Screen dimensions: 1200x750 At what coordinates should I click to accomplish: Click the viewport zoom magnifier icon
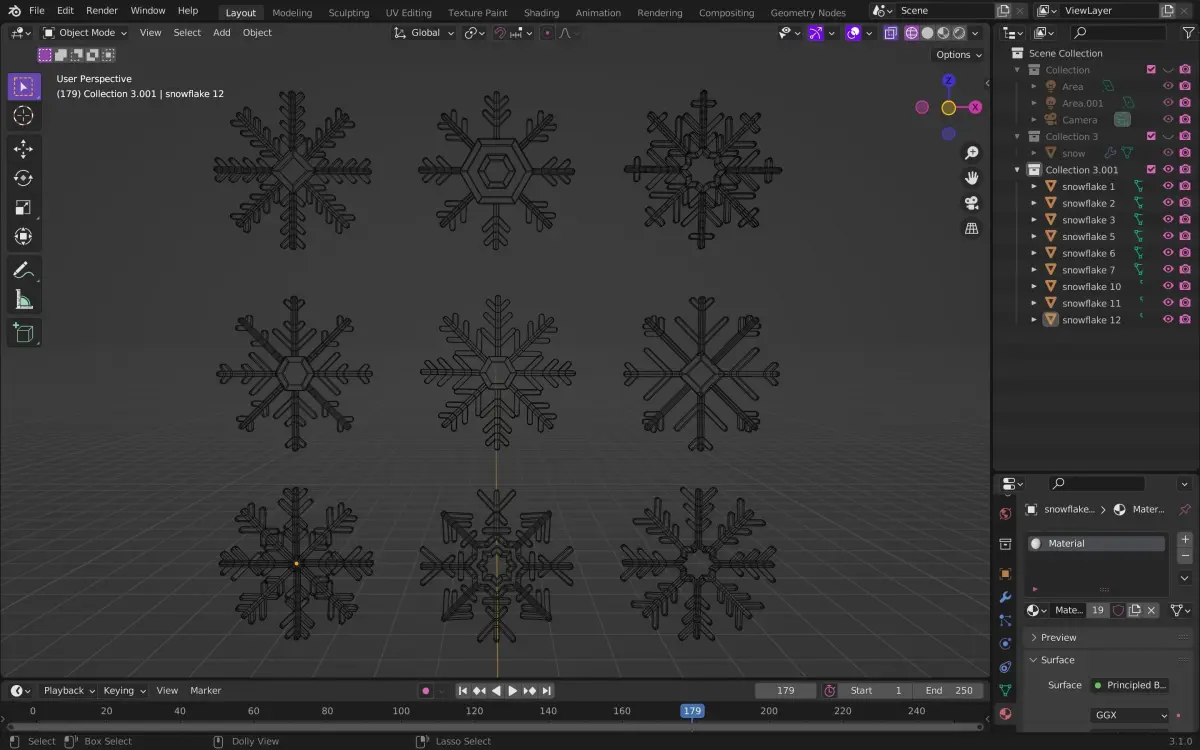(971, 153)
